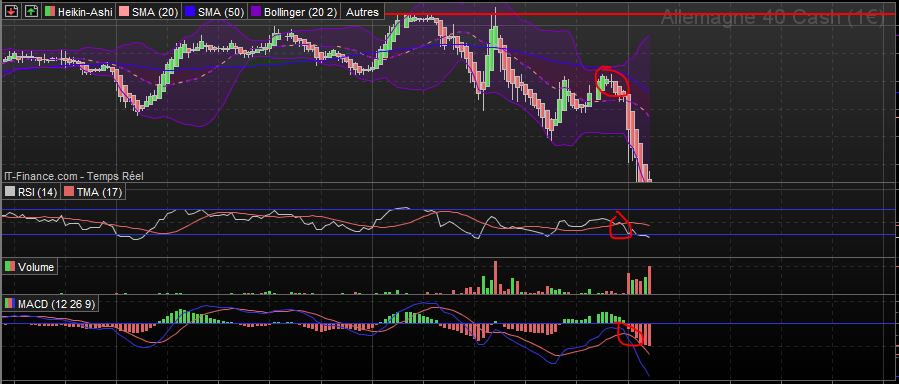This screenshot has width=899, height=384.
Task: Click the MACD indicator tricolor icon
Action: (11, 303)
